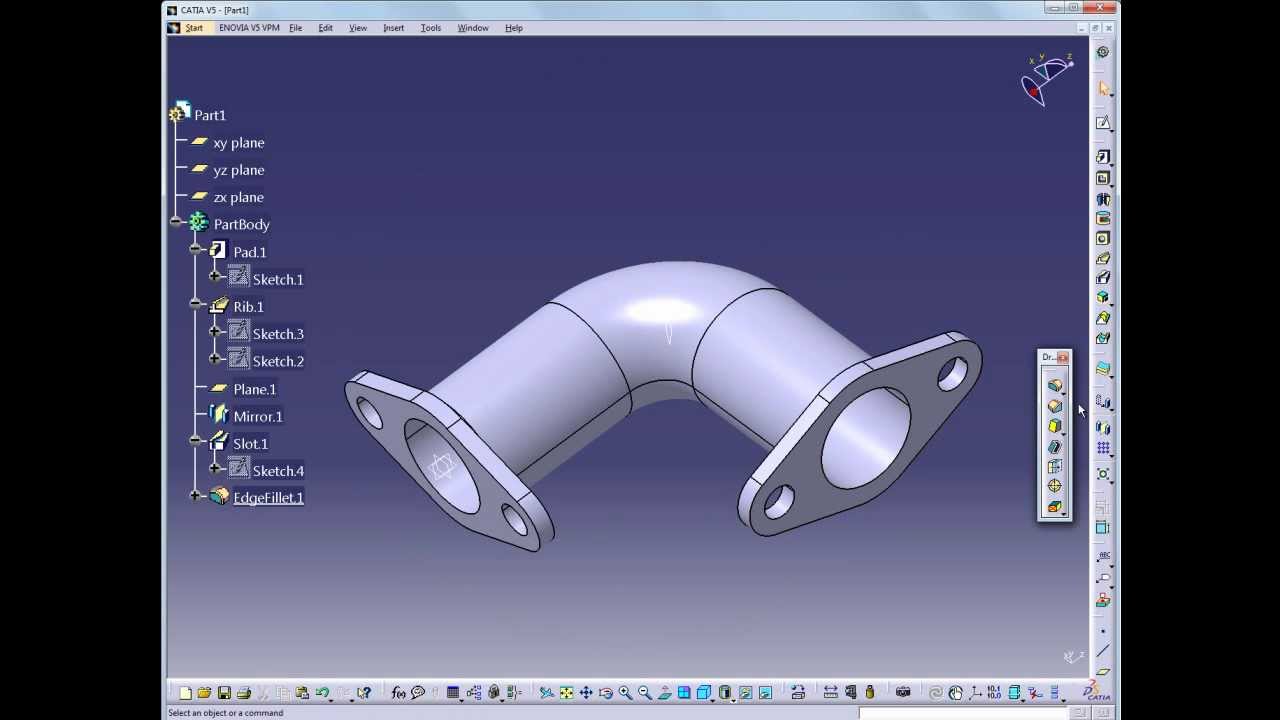Image resolution: width=1280 pixels, height=720 pixels.
Task: Select the zx plane tree item
Action: coord(238,197)
